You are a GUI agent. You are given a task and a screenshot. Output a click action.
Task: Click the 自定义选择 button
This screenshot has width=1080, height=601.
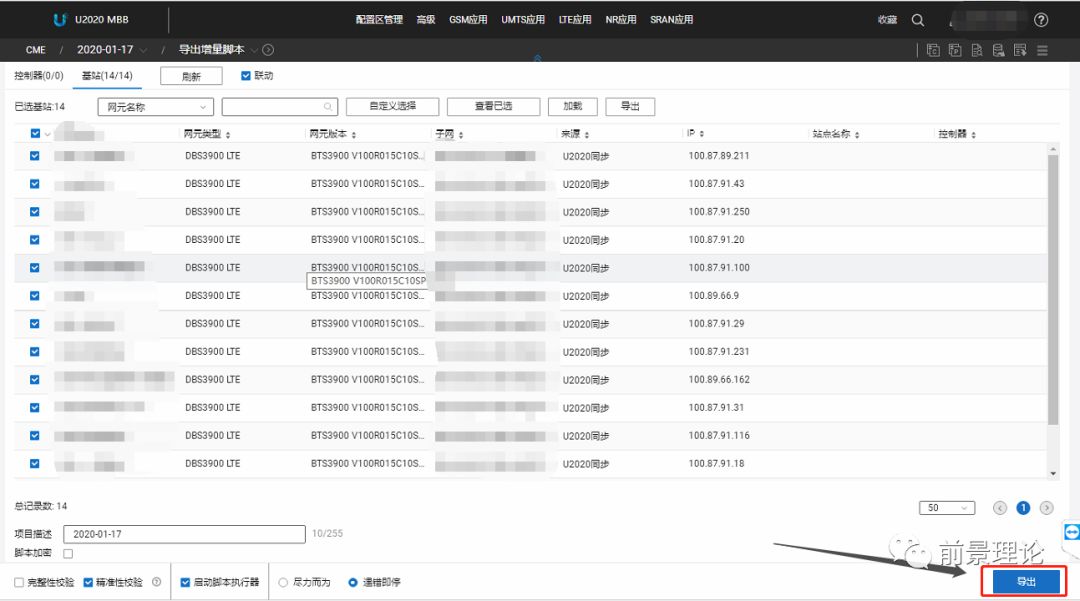tap(393, 107)
